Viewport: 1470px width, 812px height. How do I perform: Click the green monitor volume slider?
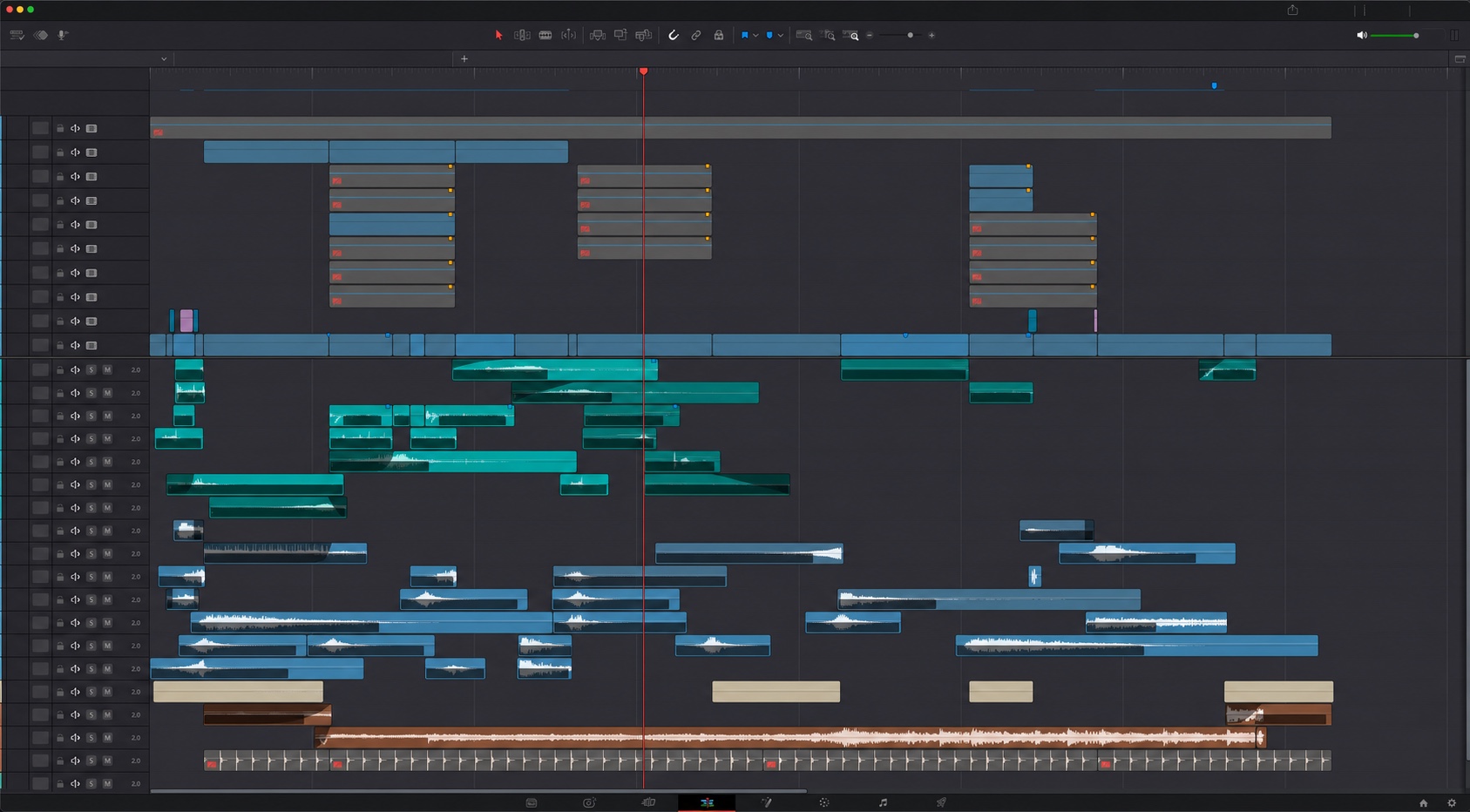coord(1394,35)
